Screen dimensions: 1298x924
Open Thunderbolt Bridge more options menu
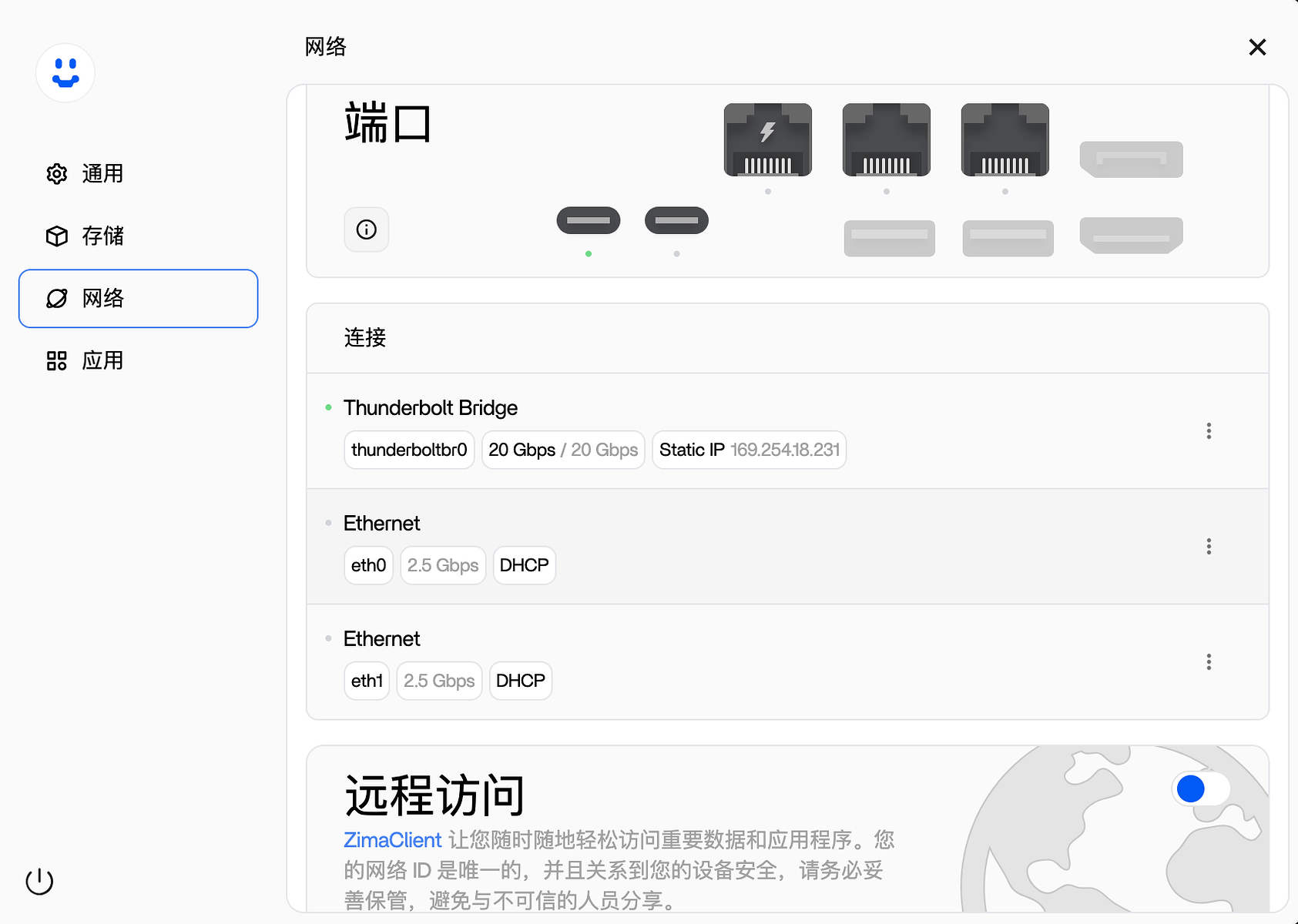click(x=1209, y=431)
